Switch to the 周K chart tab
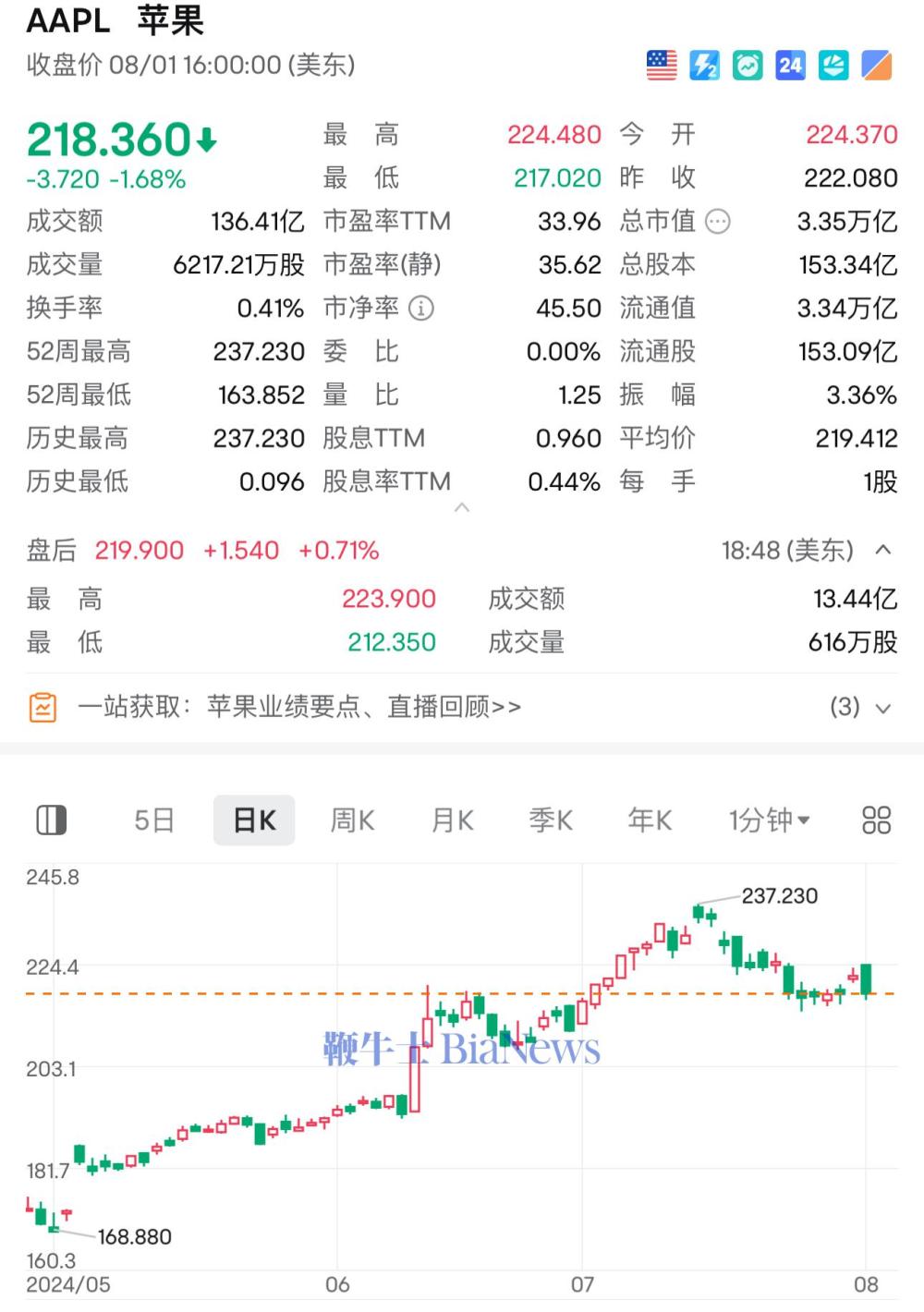The image size is (924, 1312). pos(352,820)
